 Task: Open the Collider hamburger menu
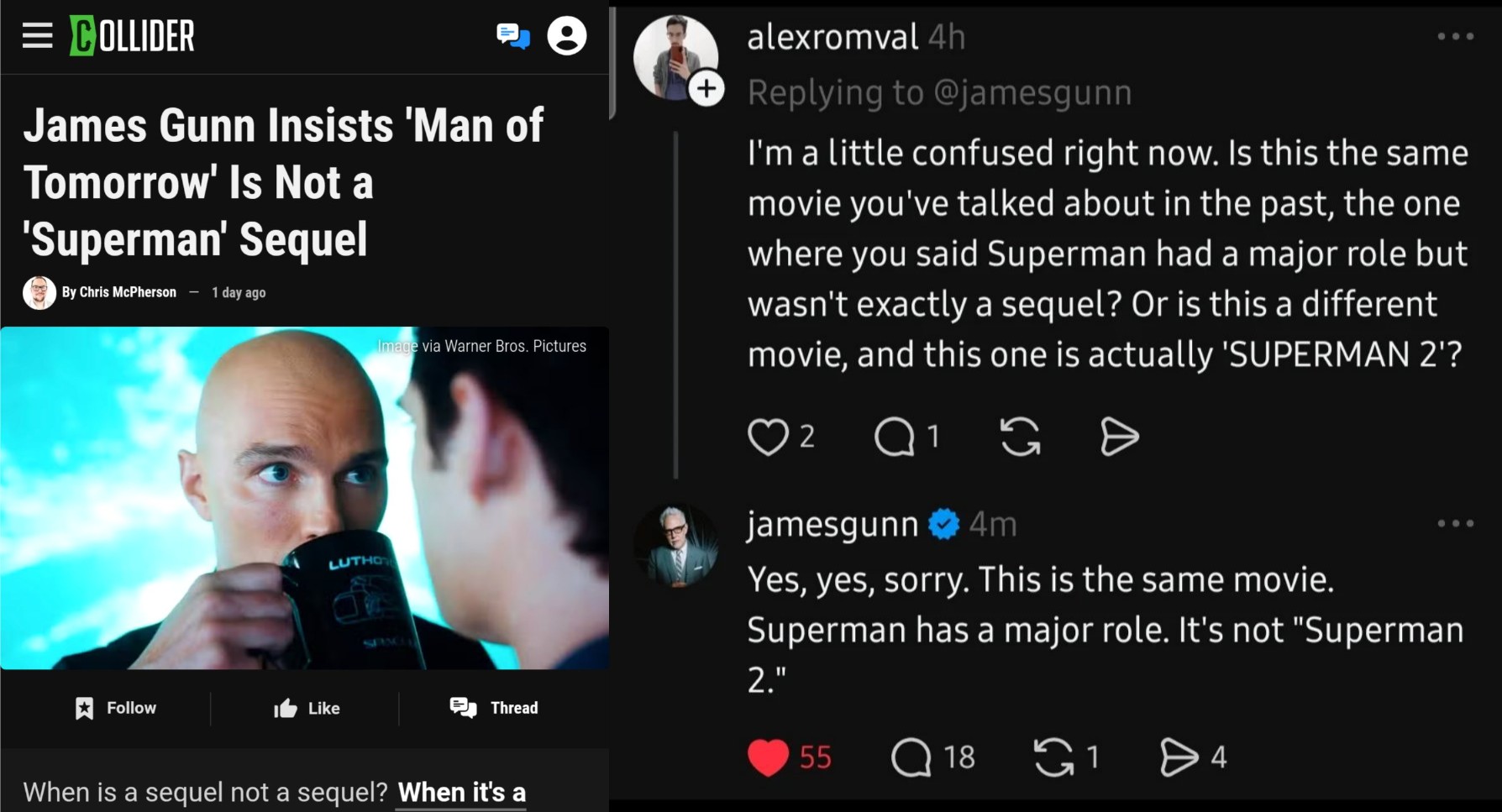(x=37, y=36)
